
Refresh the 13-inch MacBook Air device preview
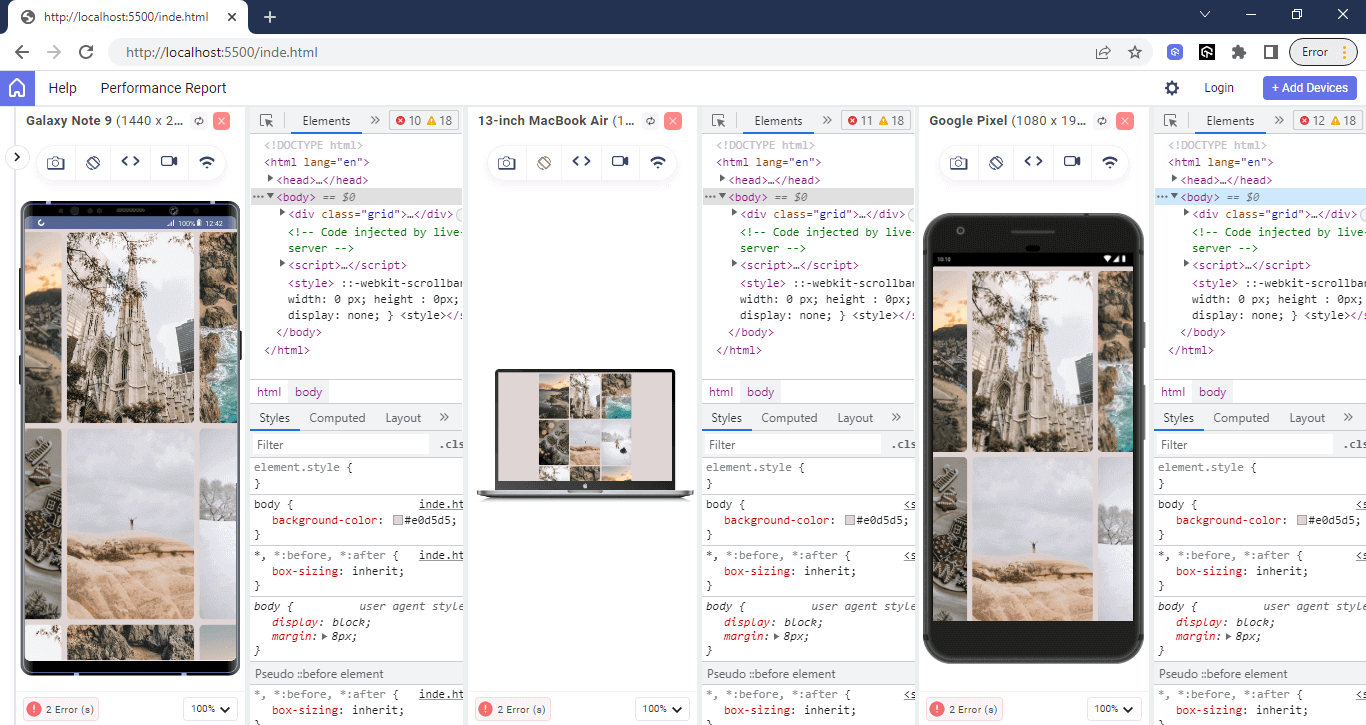tap(649, 120)
